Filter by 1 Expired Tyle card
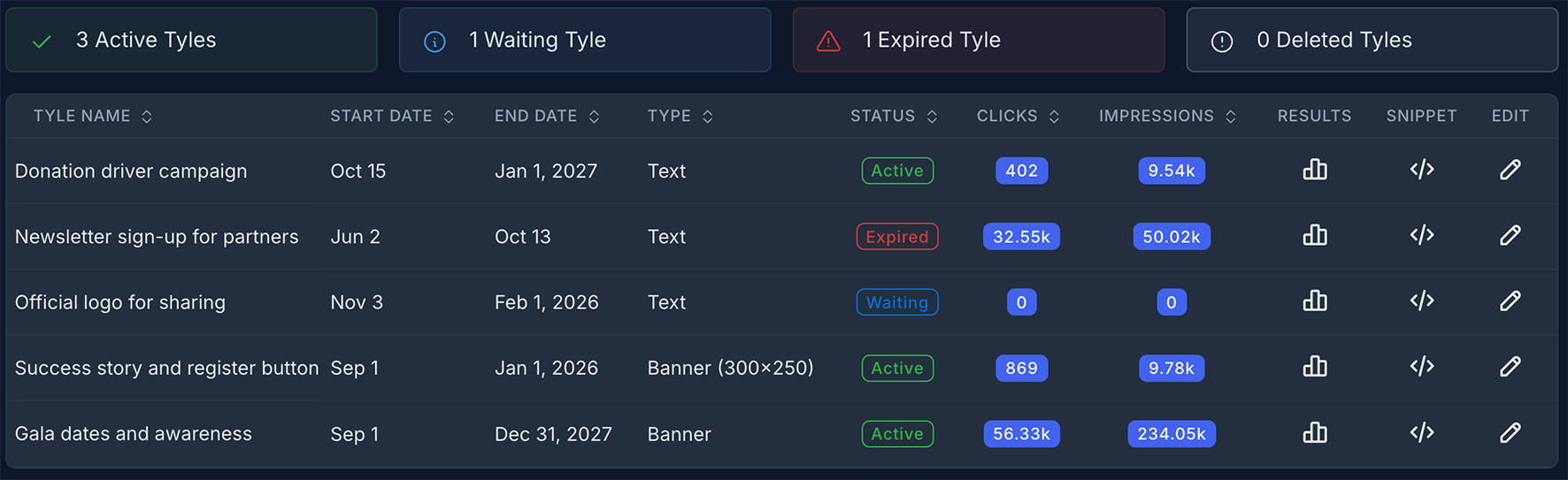This screenshot has width=1568, height=480. pos(978,40)
